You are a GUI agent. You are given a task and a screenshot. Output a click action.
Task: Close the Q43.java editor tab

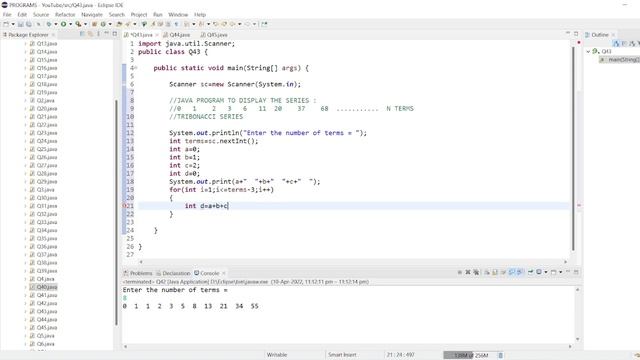pyautogui.click(x=157, y=35)
